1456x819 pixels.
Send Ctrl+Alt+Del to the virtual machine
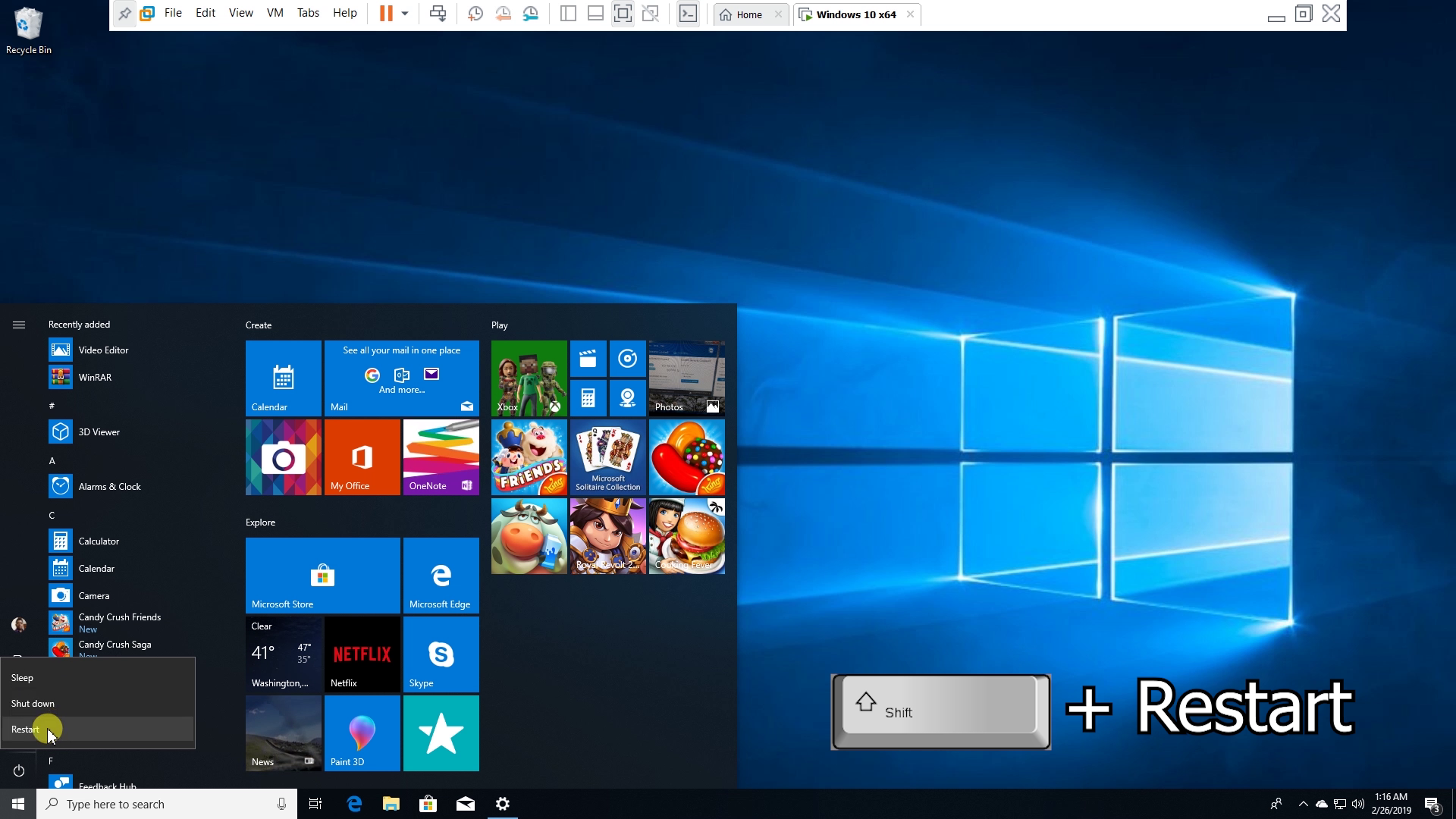coord(438,13)
